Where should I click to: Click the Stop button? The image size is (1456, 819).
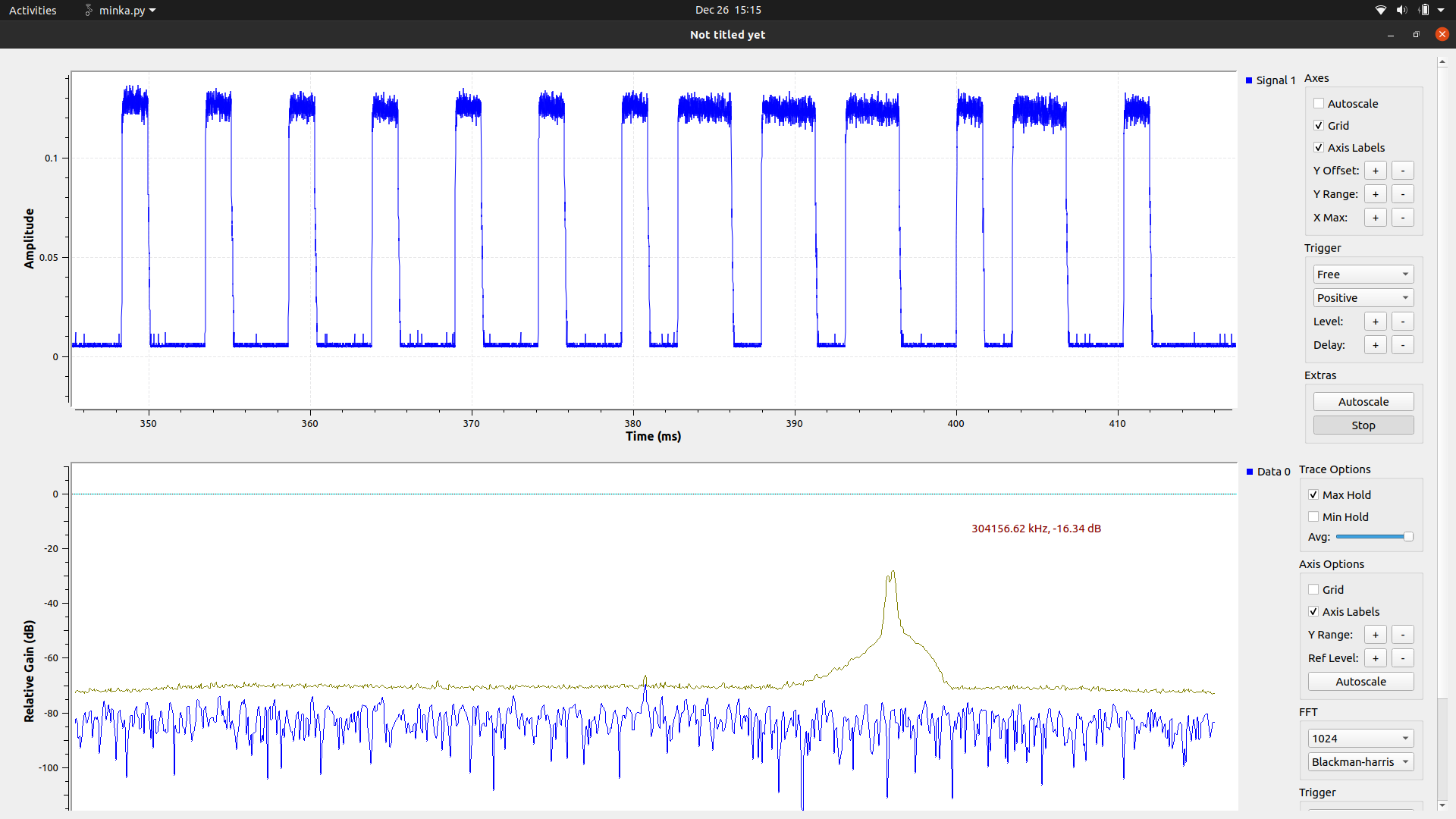[1363, 424]
